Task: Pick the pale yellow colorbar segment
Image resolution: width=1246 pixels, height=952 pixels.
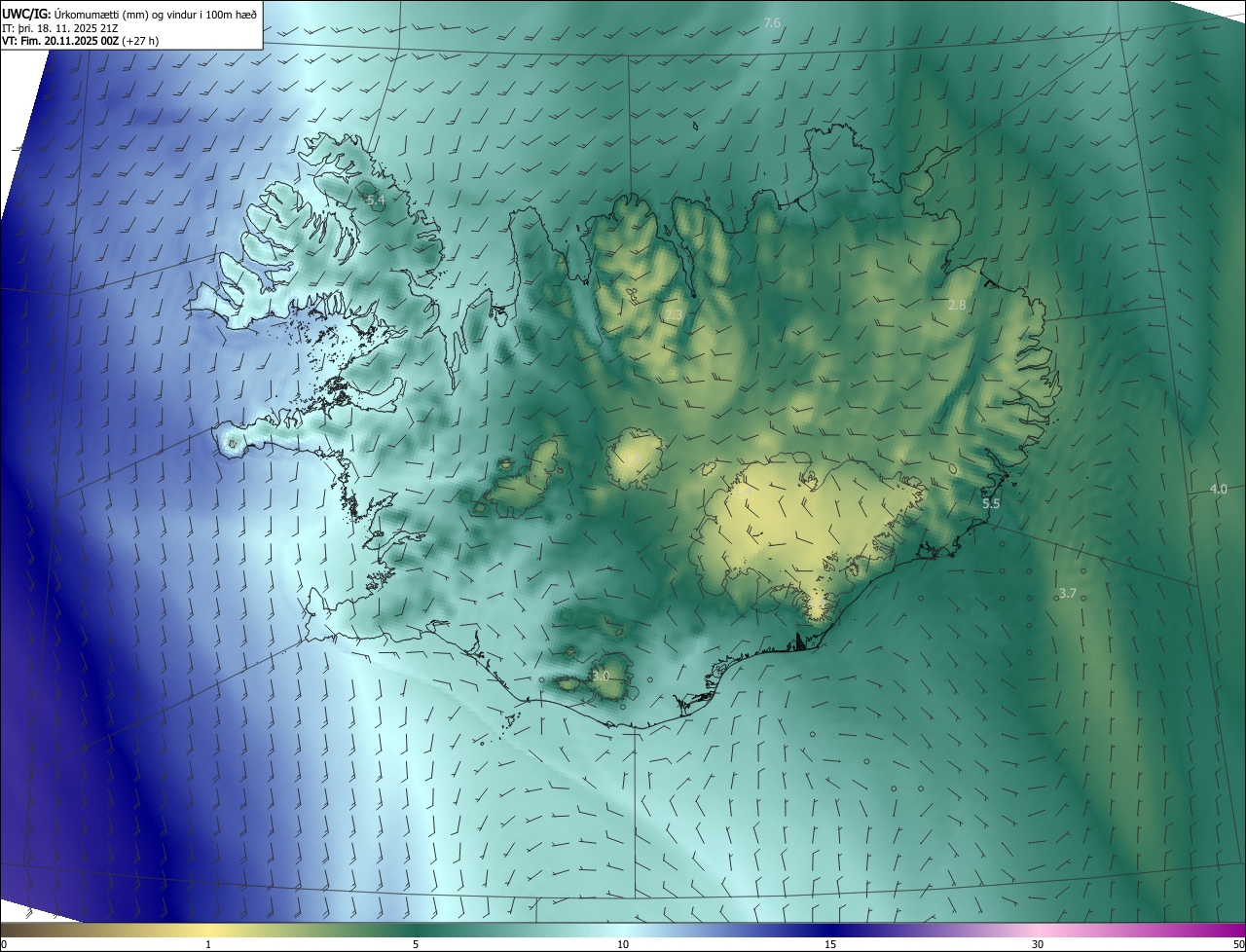Action: 208,931
